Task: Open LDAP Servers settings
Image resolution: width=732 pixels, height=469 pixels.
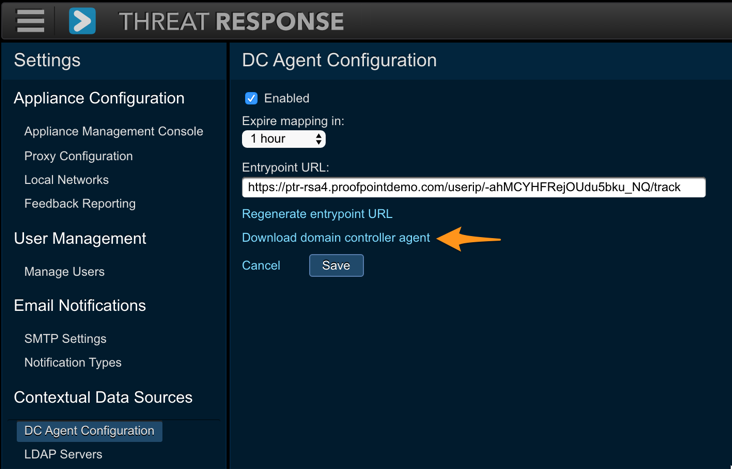Action: 63,454
